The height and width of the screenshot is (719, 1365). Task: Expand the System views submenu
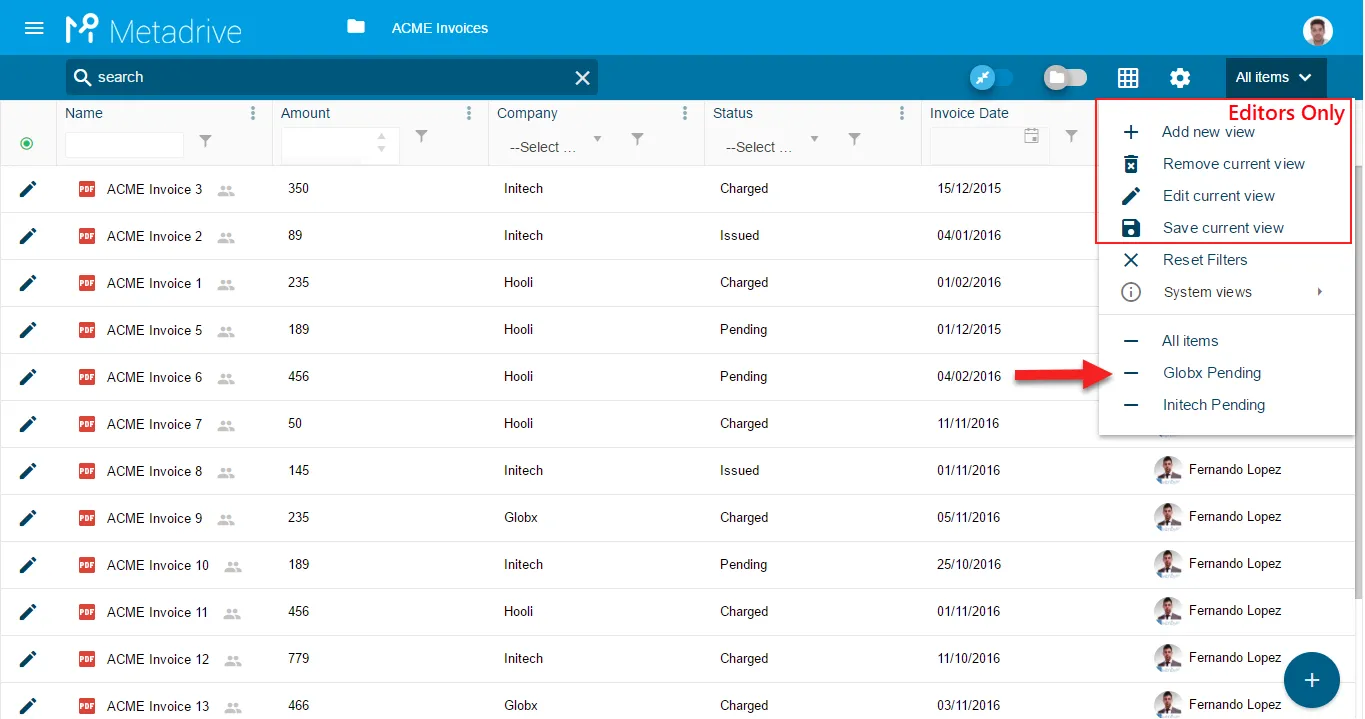(1226, 292)
